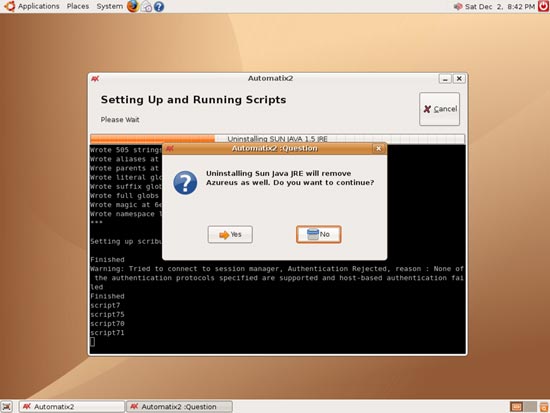Viewport: 550px width, 413px height.
Task: Switch to Automatix2 :Question taskbar entry
Action: (179, 407)
